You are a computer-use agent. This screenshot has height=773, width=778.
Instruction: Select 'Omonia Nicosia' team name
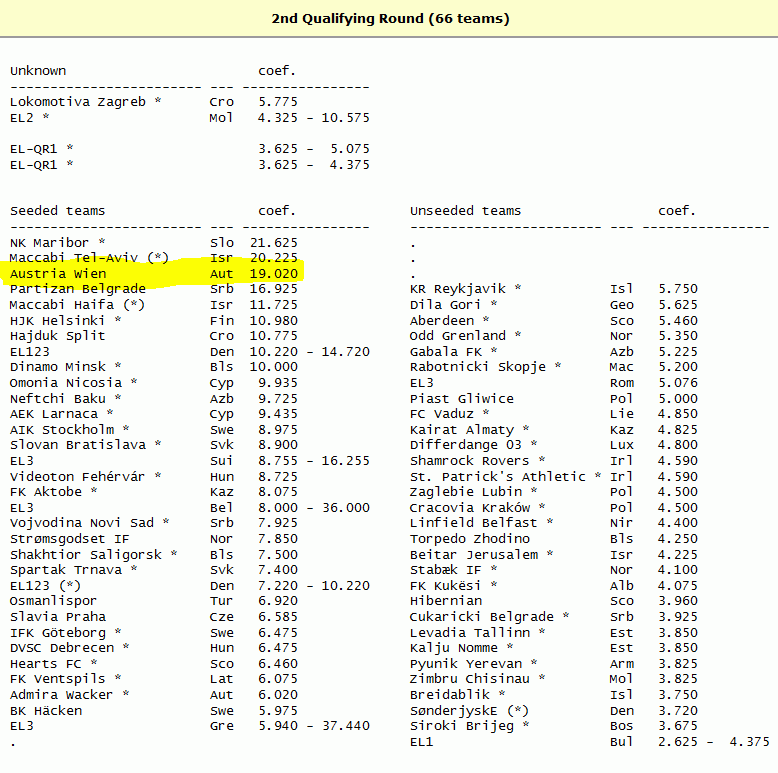(x=66, y=383)
